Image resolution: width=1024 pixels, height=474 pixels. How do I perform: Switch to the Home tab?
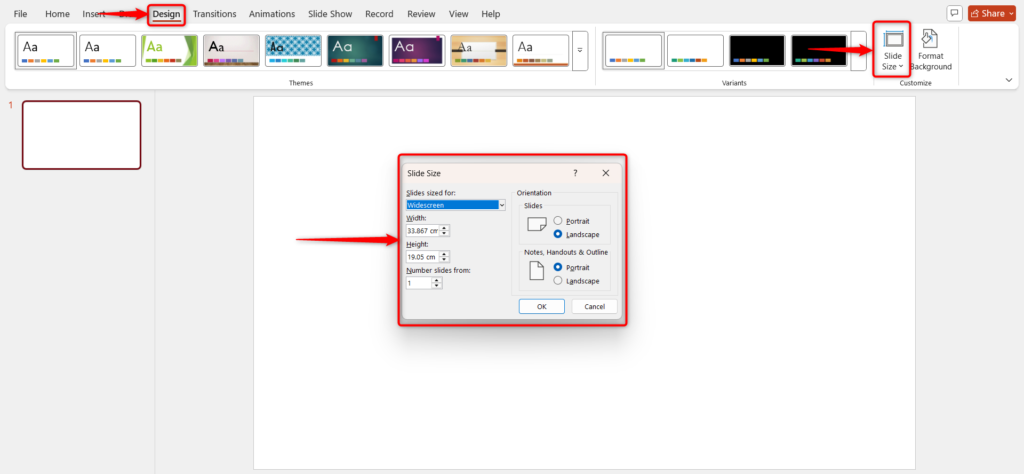click(57, 14)
